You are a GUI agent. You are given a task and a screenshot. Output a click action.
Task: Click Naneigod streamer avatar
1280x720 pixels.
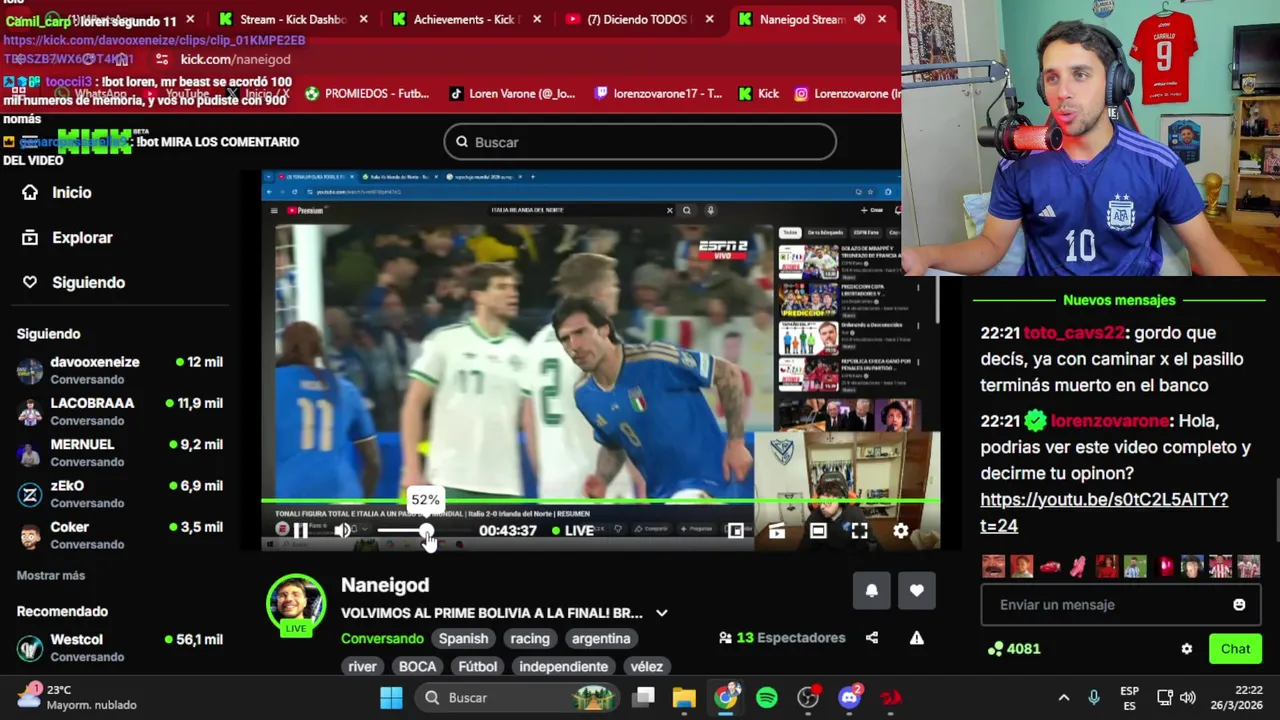point(296,604)
